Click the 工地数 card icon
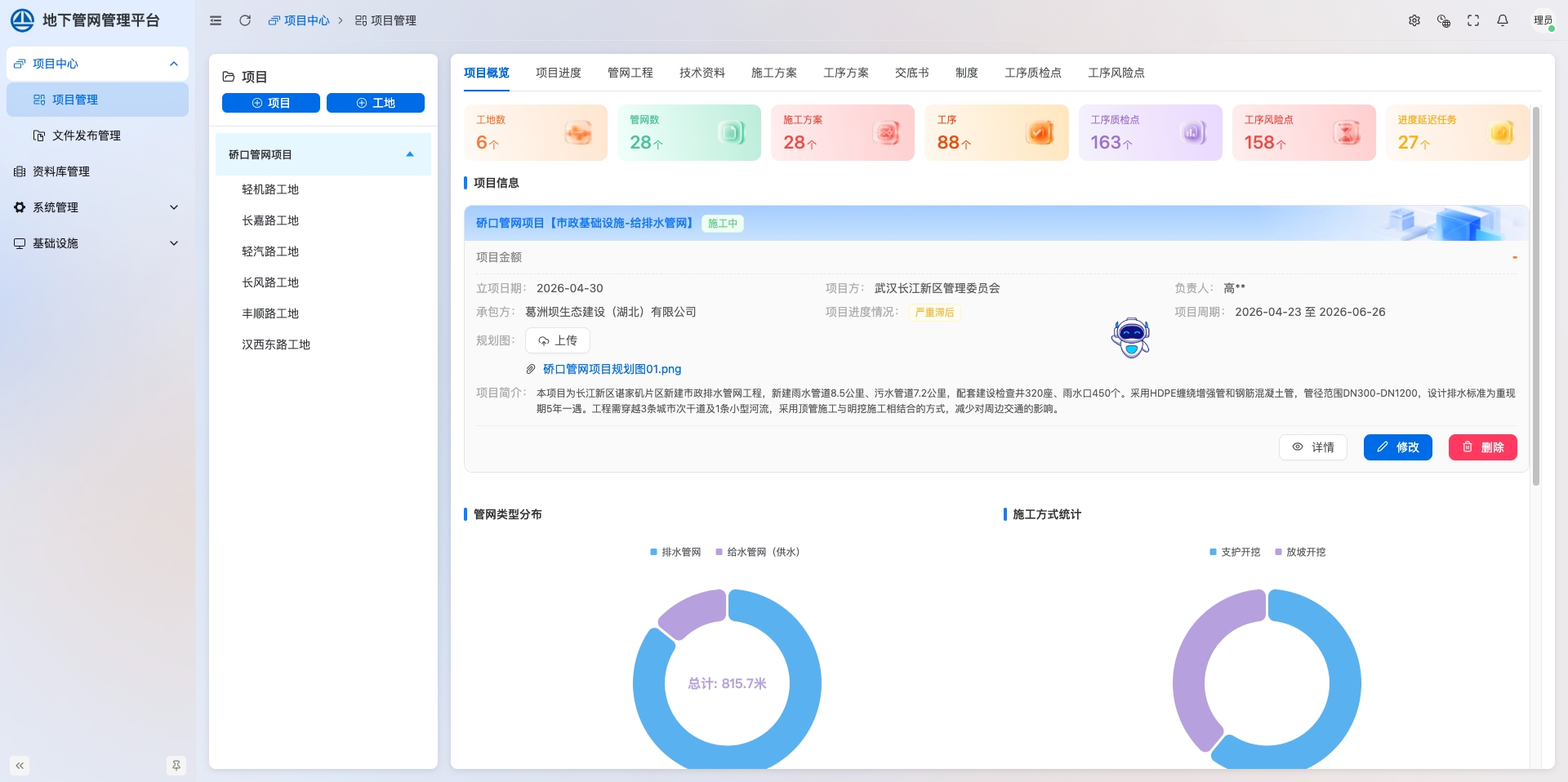This screenshot has width=1568, height=782. 578,132
